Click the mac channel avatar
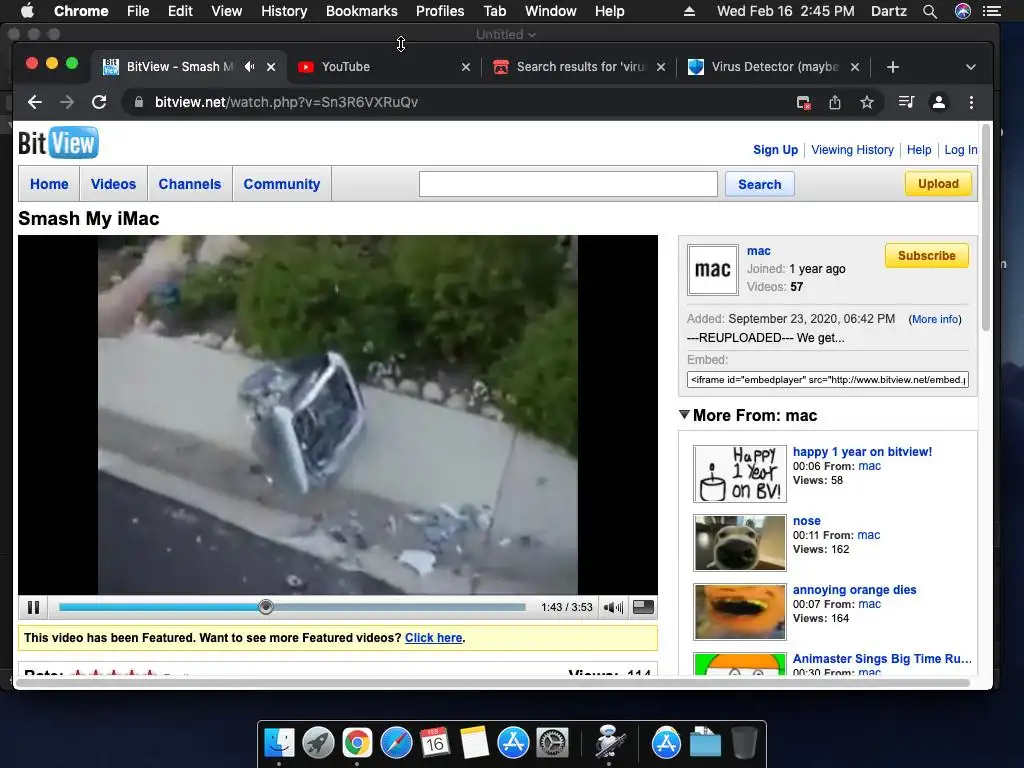 [712, 270]
